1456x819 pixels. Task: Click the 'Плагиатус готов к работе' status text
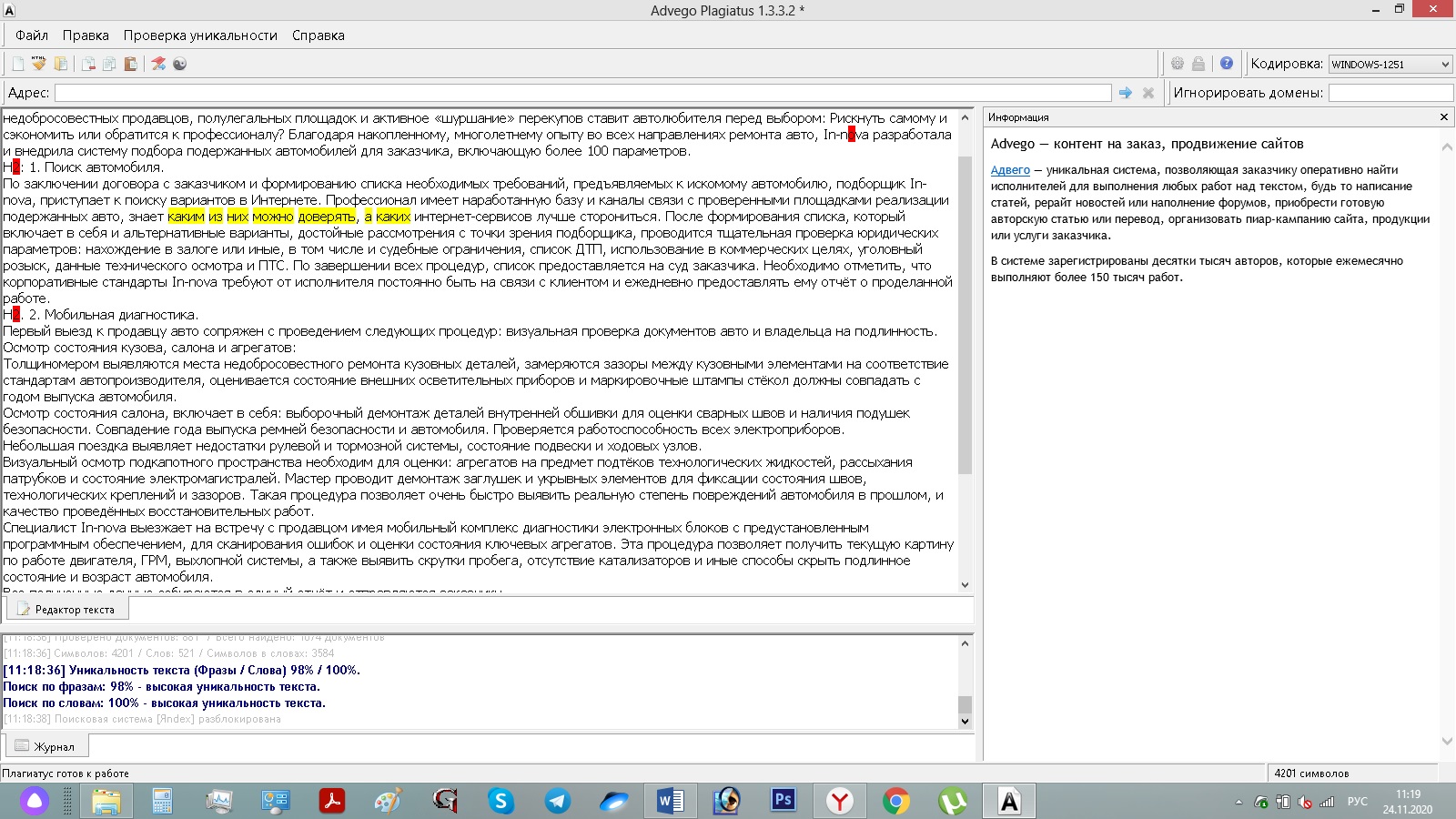tap(66, 773)
